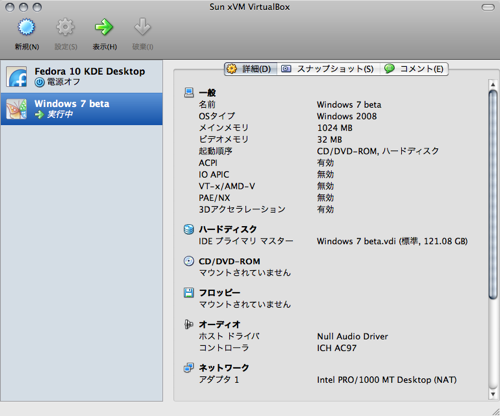
Task: Click Intel PRO/1000 MT Desktop (NAT) value
Action: tap(387, 380)
